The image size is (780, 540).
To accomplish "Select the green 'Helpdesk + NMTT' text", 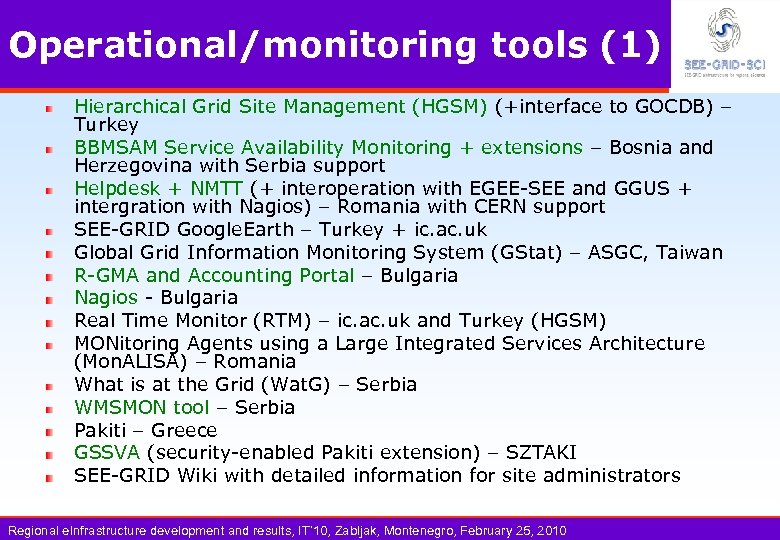I will pyautogui.click(x=158, y=188).
